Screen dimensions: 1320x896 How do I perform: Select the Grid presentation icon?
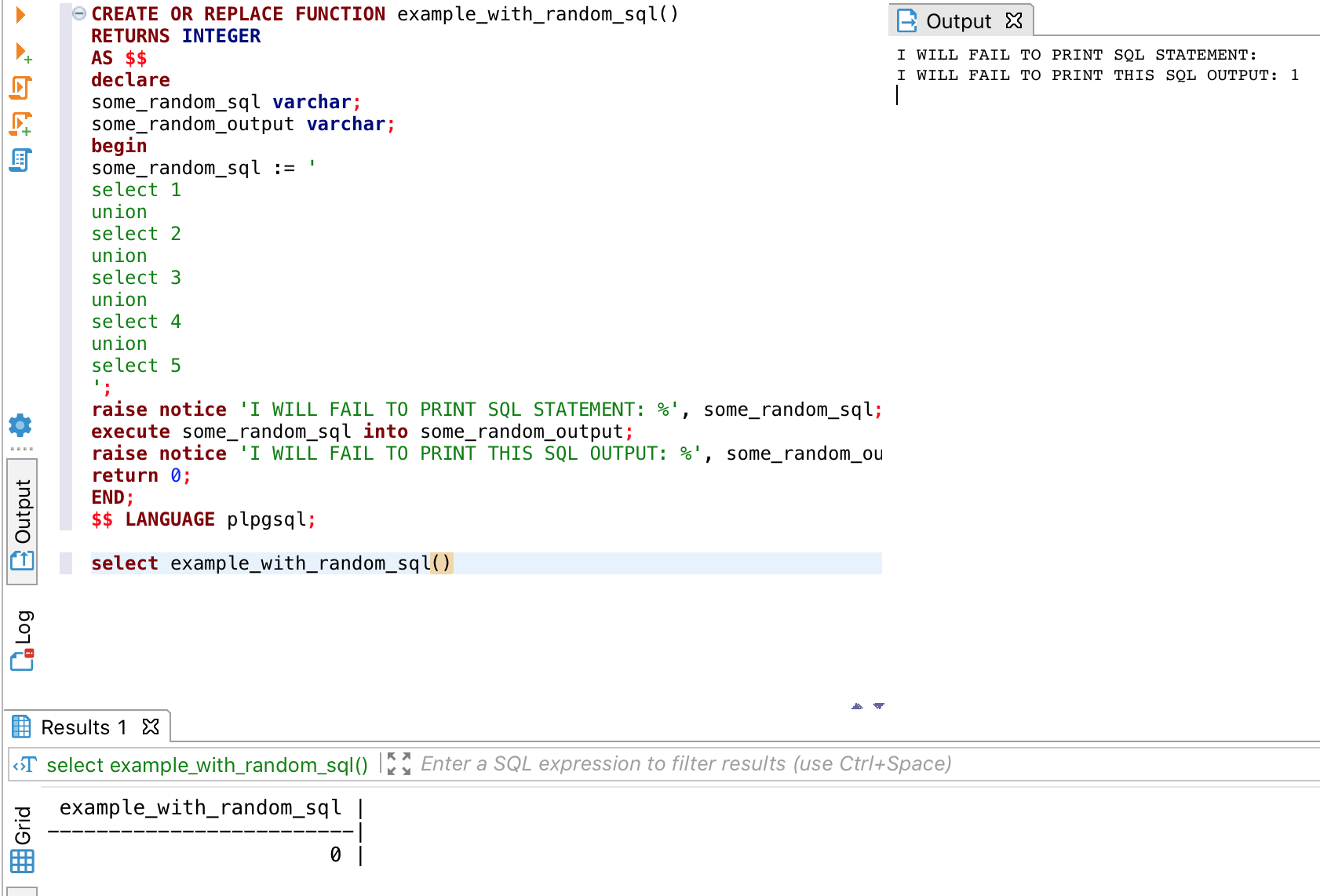22,861
